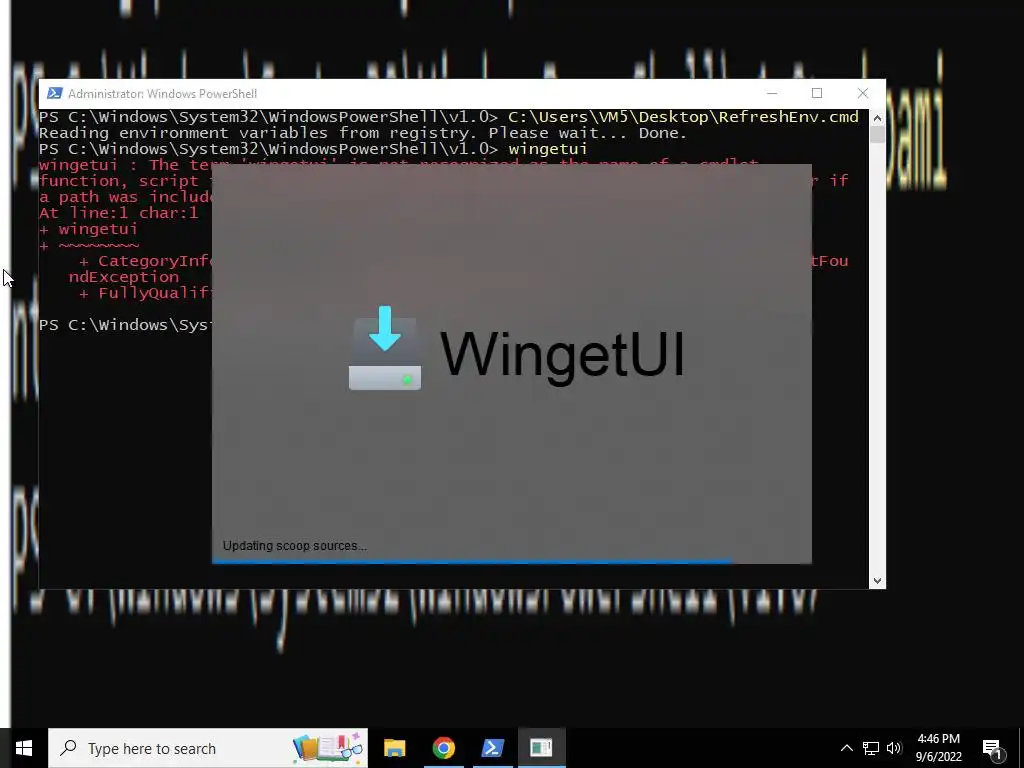
Task: Open the volume control tray icon
Action: 894,748
